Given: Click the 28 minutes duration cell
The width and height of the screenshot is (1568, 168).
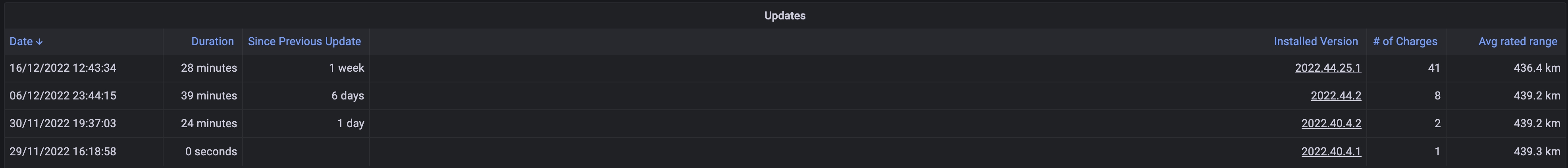Looking at the screenshot, I should [x=208, y=68].
